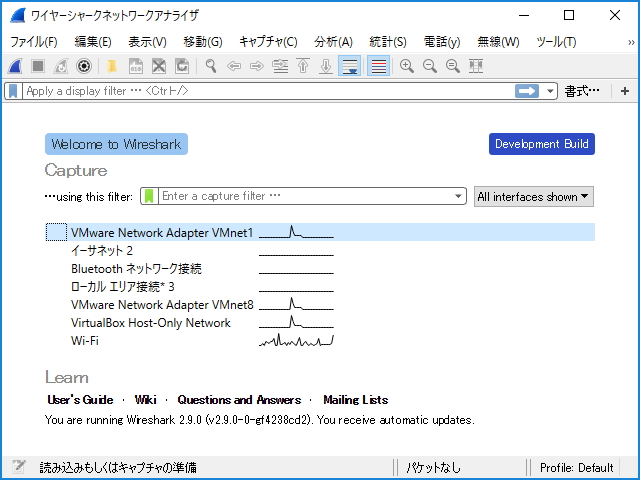
Task: Go to the previous packet arrow
Action: [233, 66]
